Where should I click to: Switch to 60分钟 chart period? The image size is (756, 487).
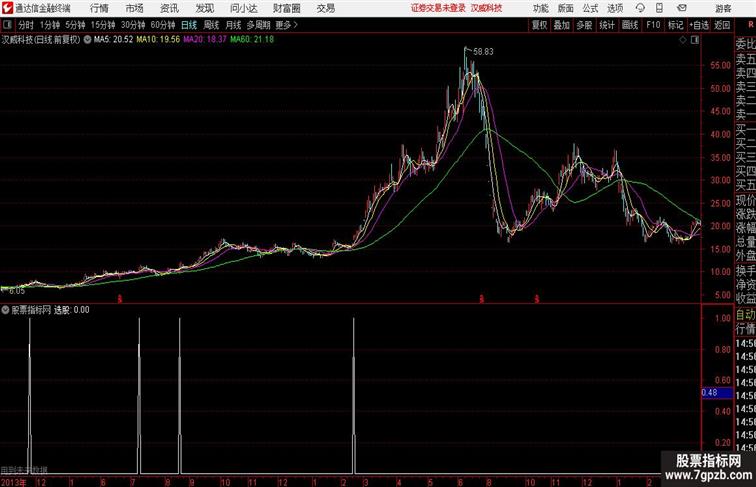[163, 25]
